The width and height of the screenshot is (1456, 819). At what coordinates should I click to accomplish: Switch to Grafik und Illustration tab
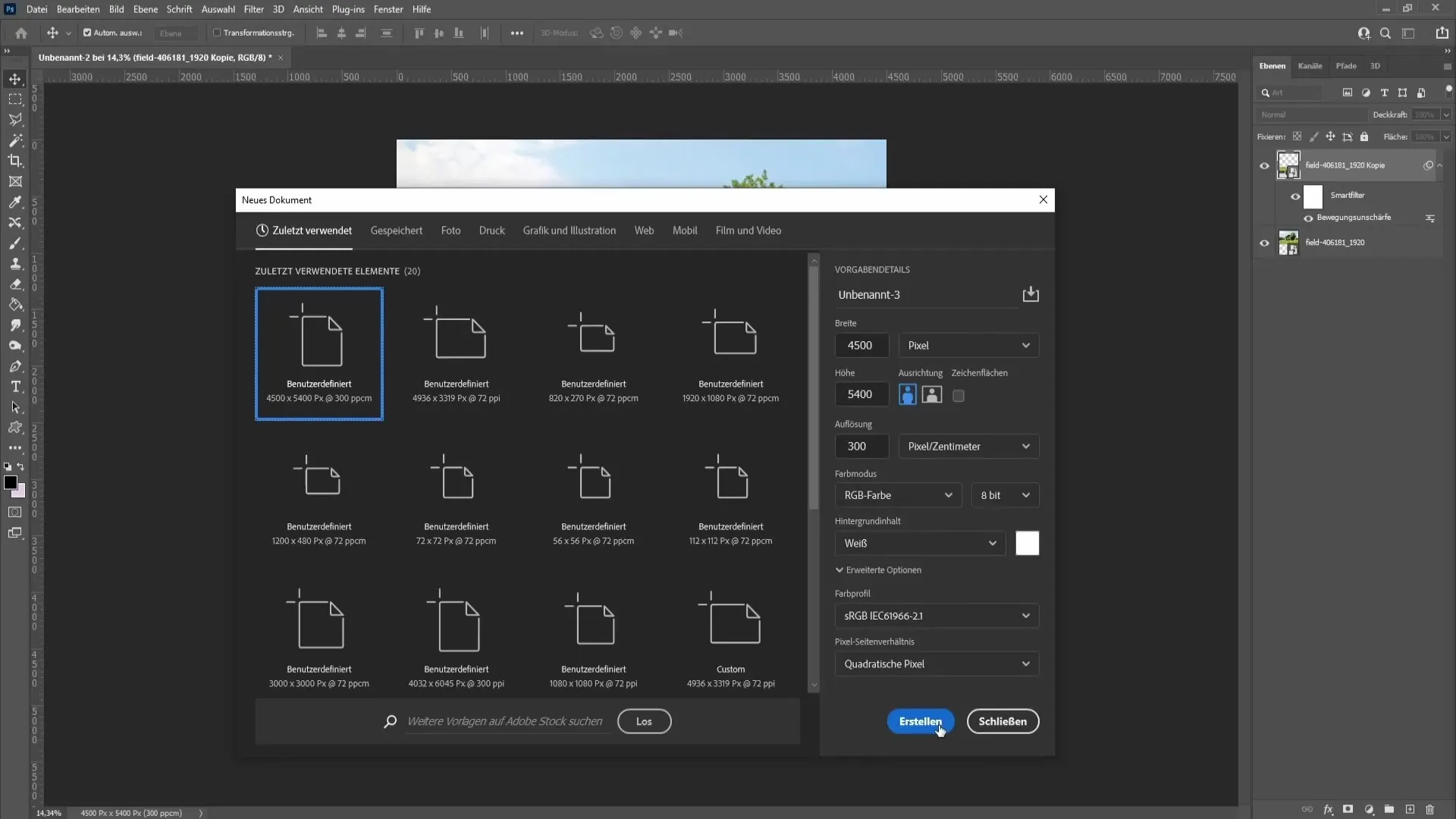[x=569, y=231]
